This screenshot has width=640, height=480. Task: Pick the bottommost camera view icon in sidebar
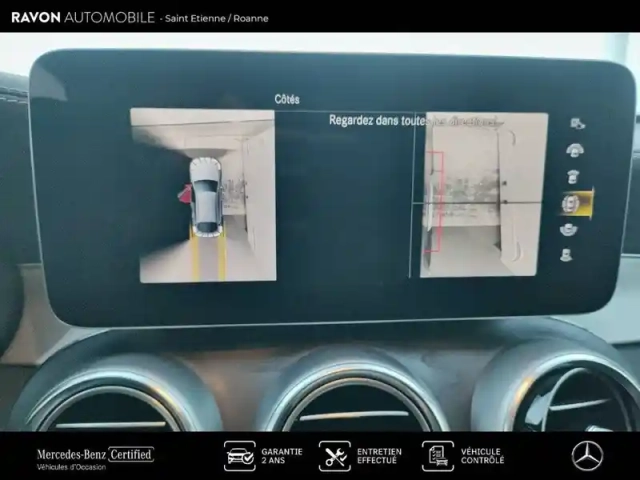click(x=566, y=256)
